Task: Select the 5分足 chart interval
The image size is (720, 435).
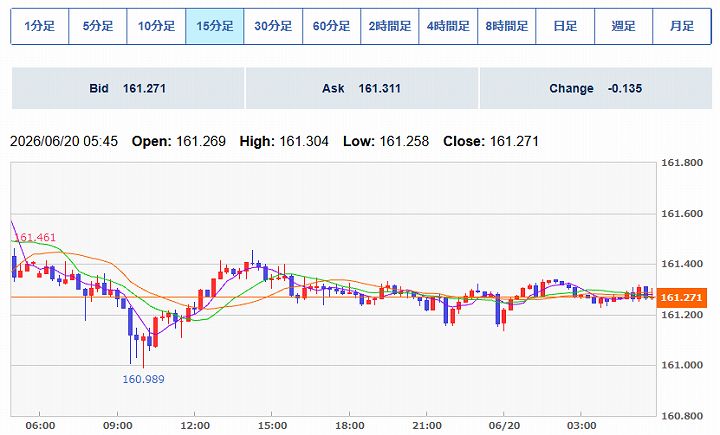Action: [x=98, y=26]
